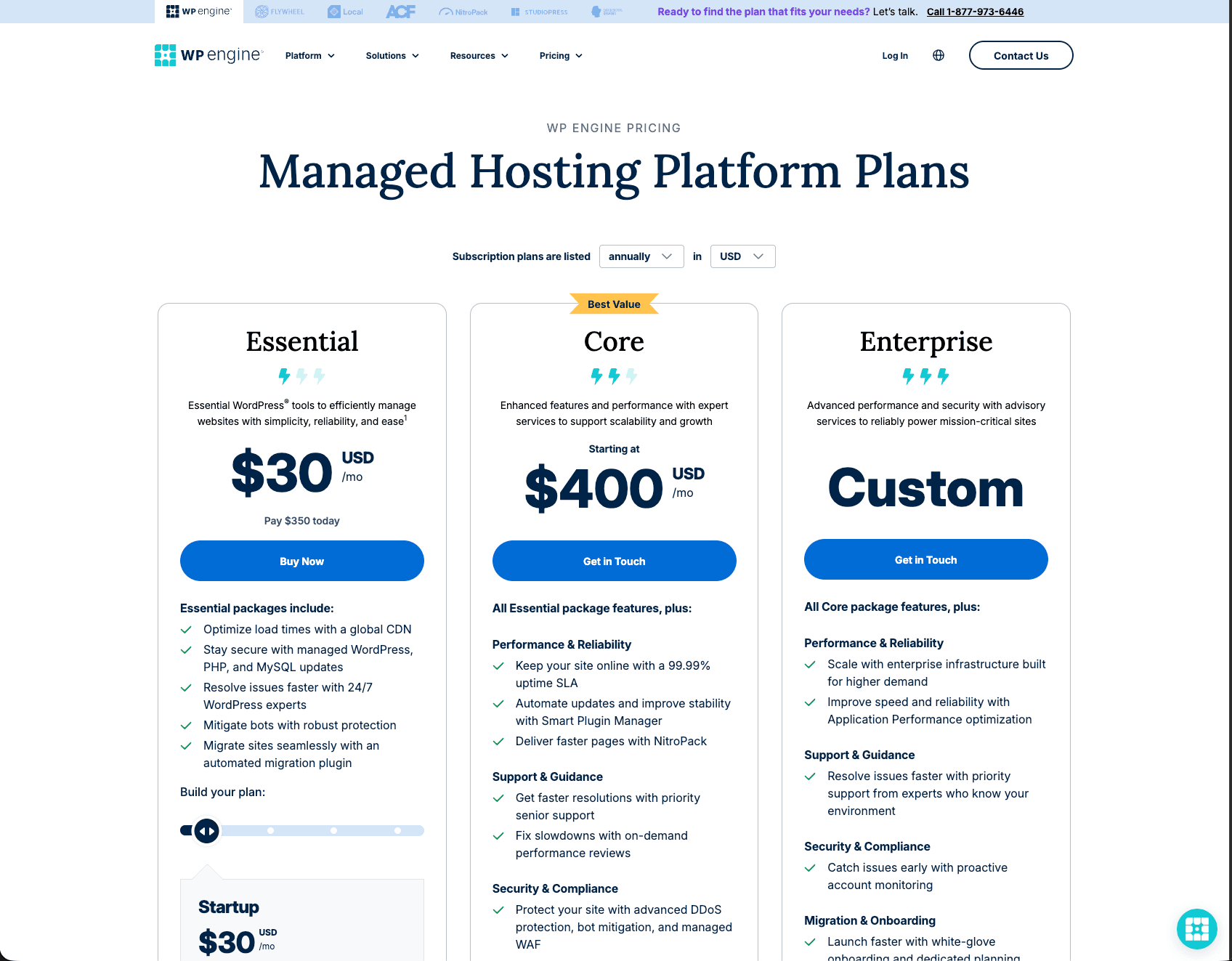Screen dimensions: 1232x961
Task: Expand the Solutions menu
Action: 392,56
